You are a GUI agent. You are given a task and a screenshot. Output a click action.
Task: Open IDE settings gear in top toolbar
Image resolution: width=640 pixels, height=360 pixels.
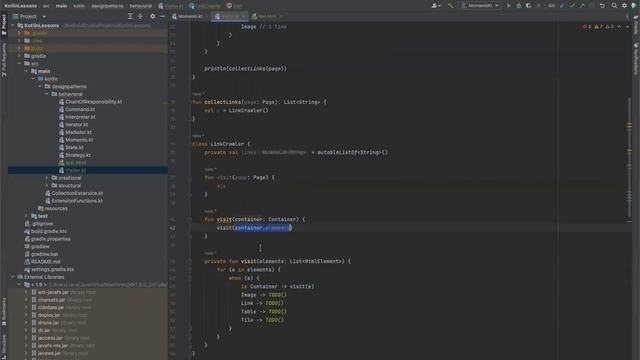pos(624,6)
